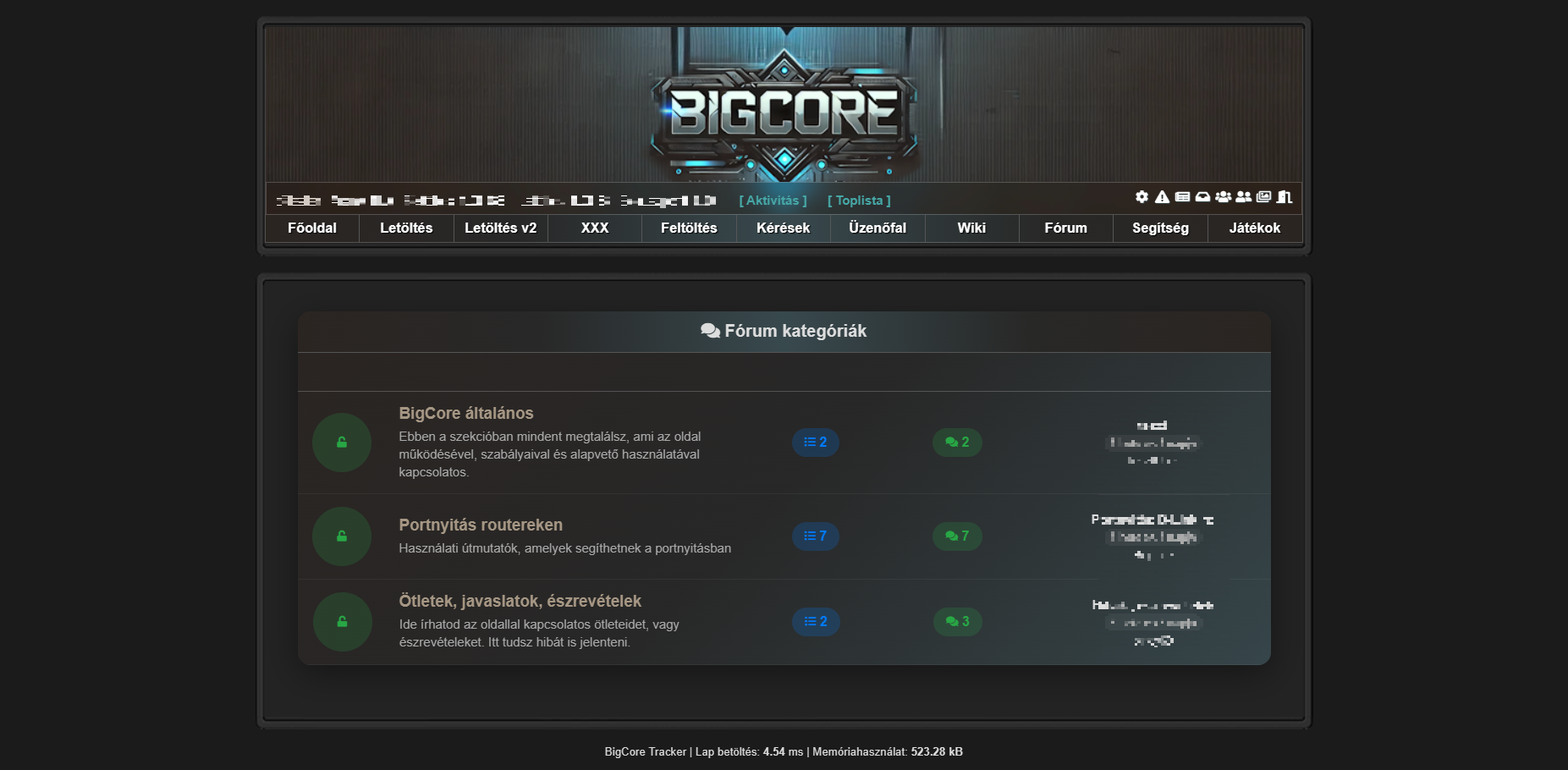1568x770 pixels.
Task: Open the settings gear icon
Action: click(x=1142, y=196)
